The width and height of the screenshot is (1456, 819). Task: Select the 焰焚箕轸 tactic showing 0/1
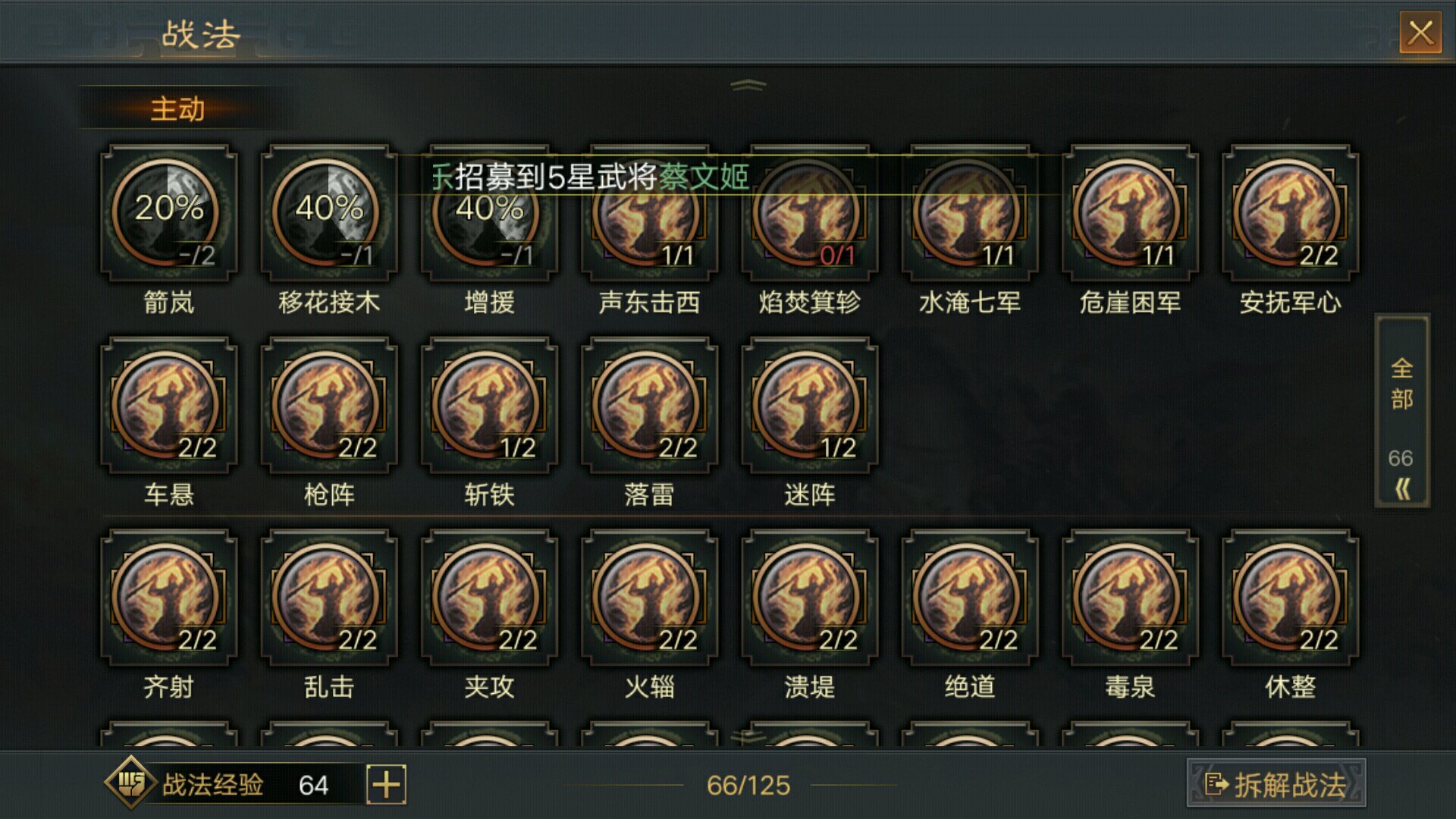[x=809, y=212]
